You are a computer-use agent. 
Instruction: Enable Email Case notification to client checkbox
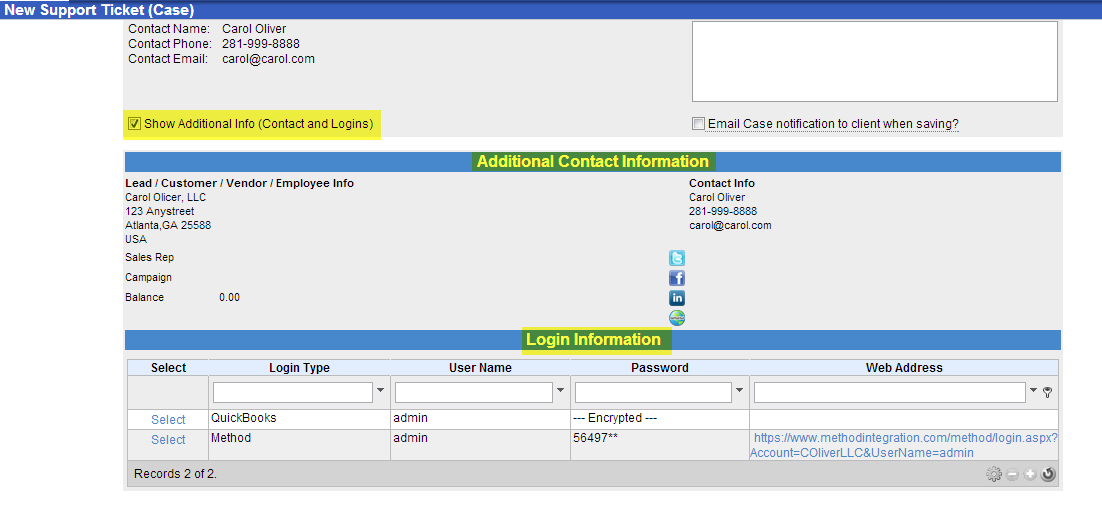coord(698,124)
